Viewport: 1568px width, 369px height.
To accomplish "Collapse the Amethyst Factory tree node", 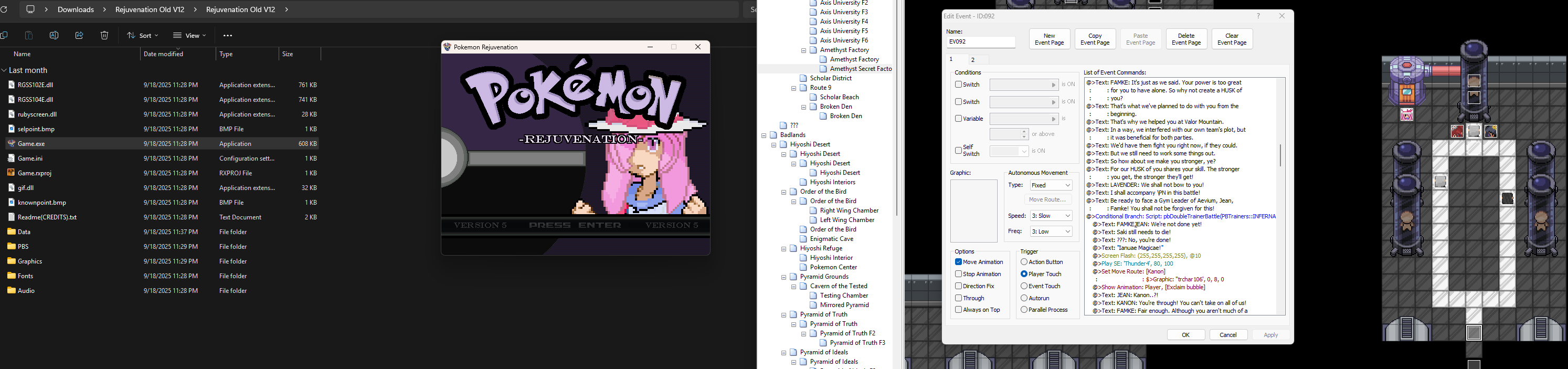I will (x=803, y=50).
